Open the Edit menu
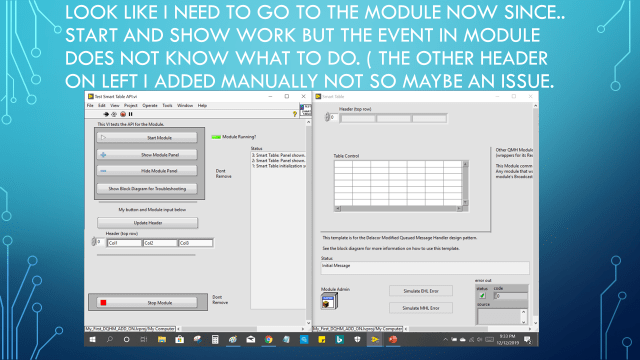The image size is (640, 360). click(102, 106)
